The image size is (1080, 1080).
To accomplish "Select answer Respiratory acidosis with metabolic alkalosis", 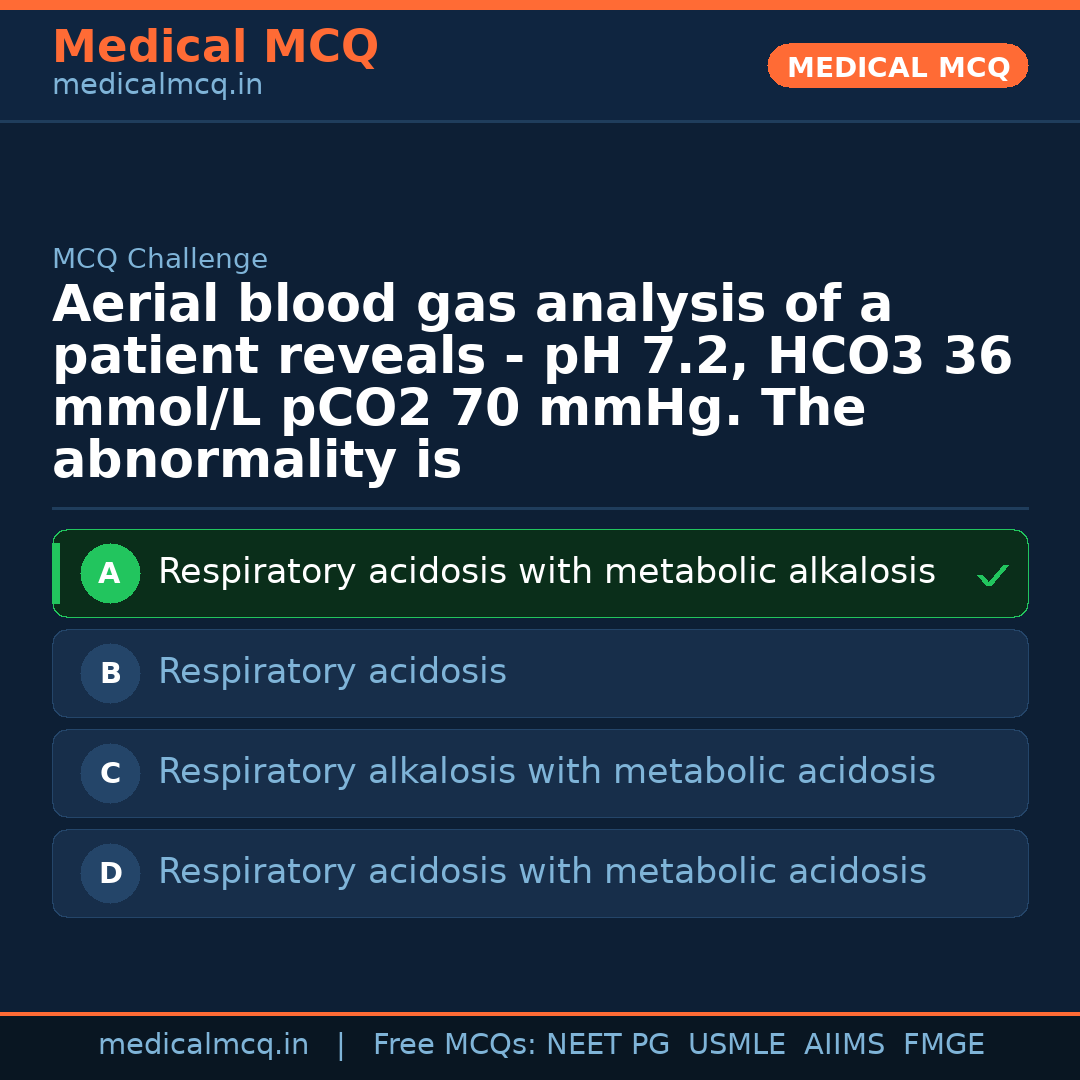I will click(x=546, y=572).
